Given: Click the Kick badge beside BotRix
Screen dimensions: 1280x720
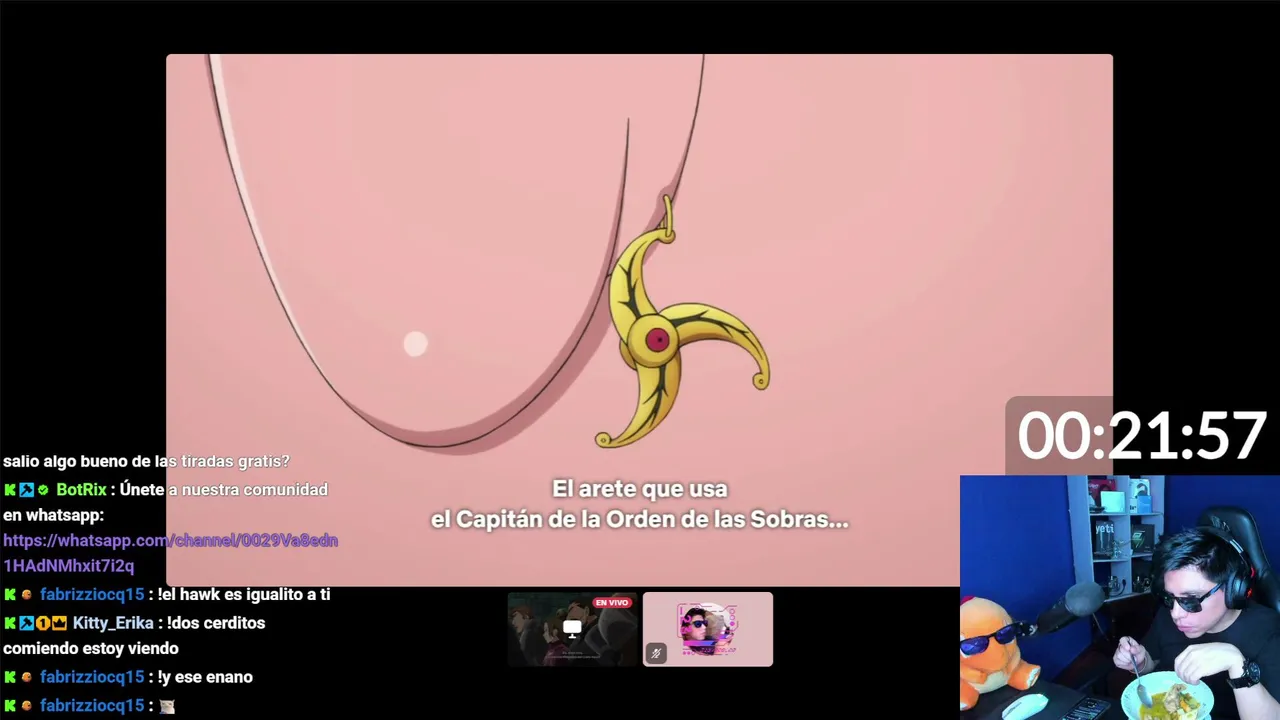Looking at the screenshot, I should click(x=10, y=490).
